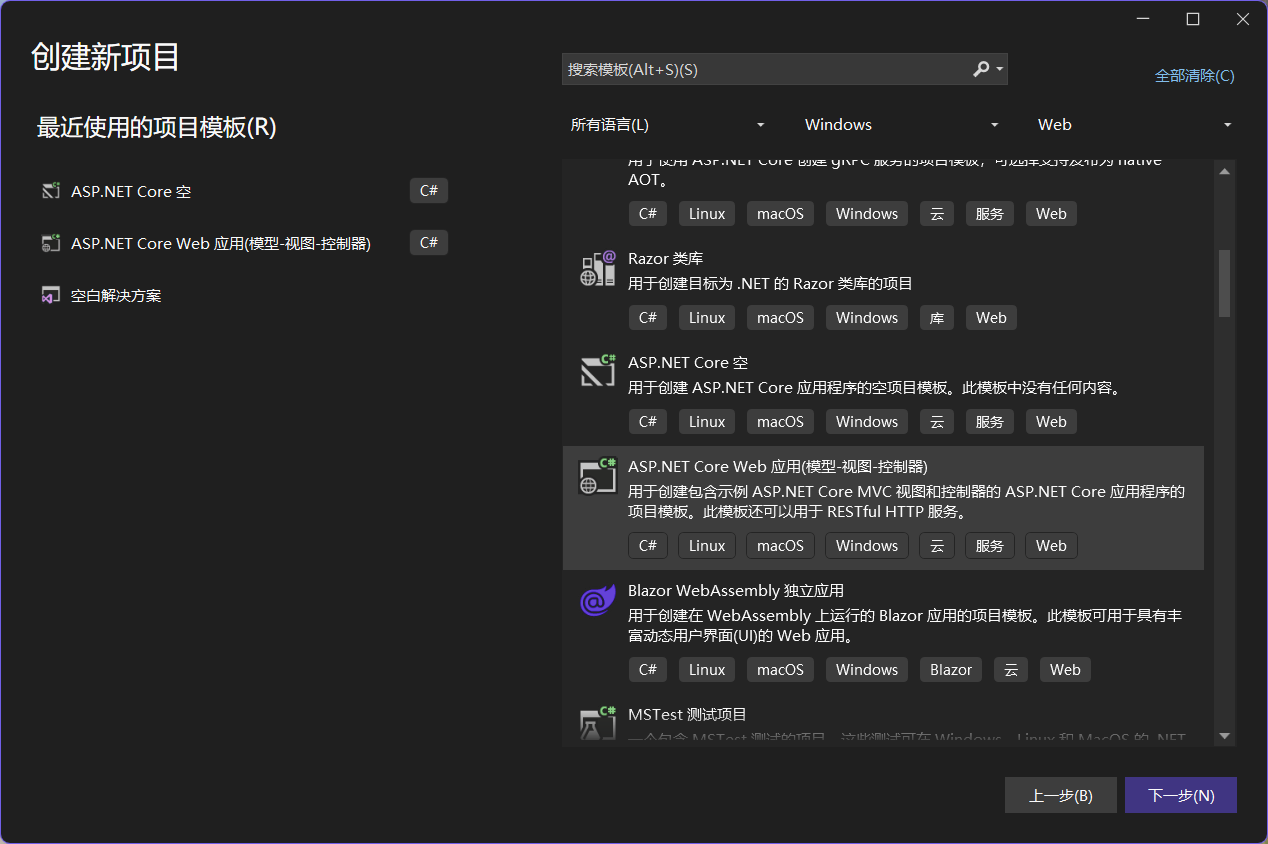Click the 服务 tag under selected MVC template

coord(990,546)
